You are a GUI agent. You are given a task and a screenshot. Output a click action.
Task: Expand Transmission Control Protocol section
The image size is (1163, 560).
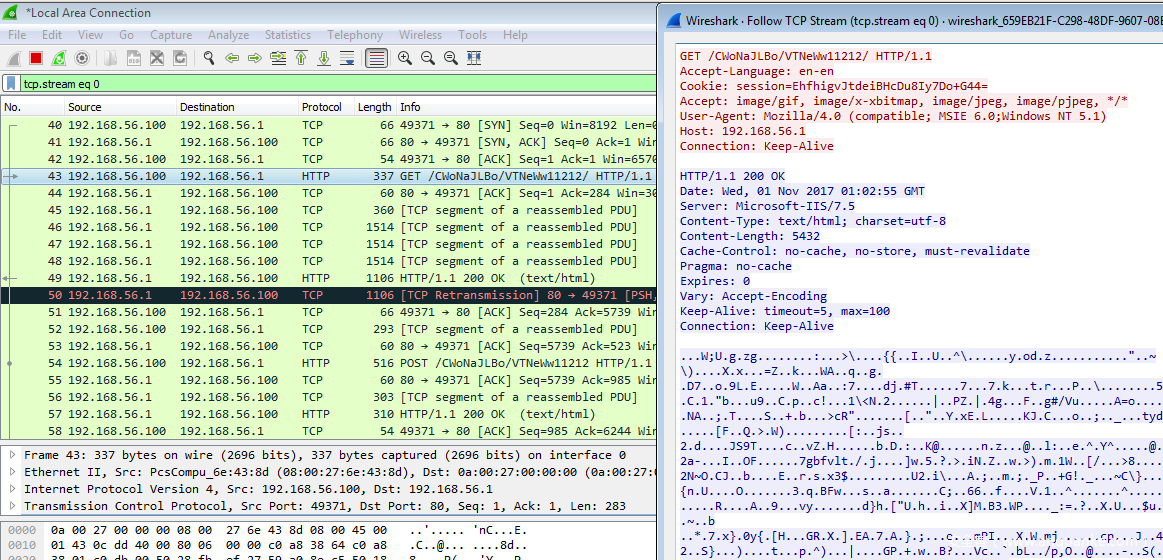12,506
